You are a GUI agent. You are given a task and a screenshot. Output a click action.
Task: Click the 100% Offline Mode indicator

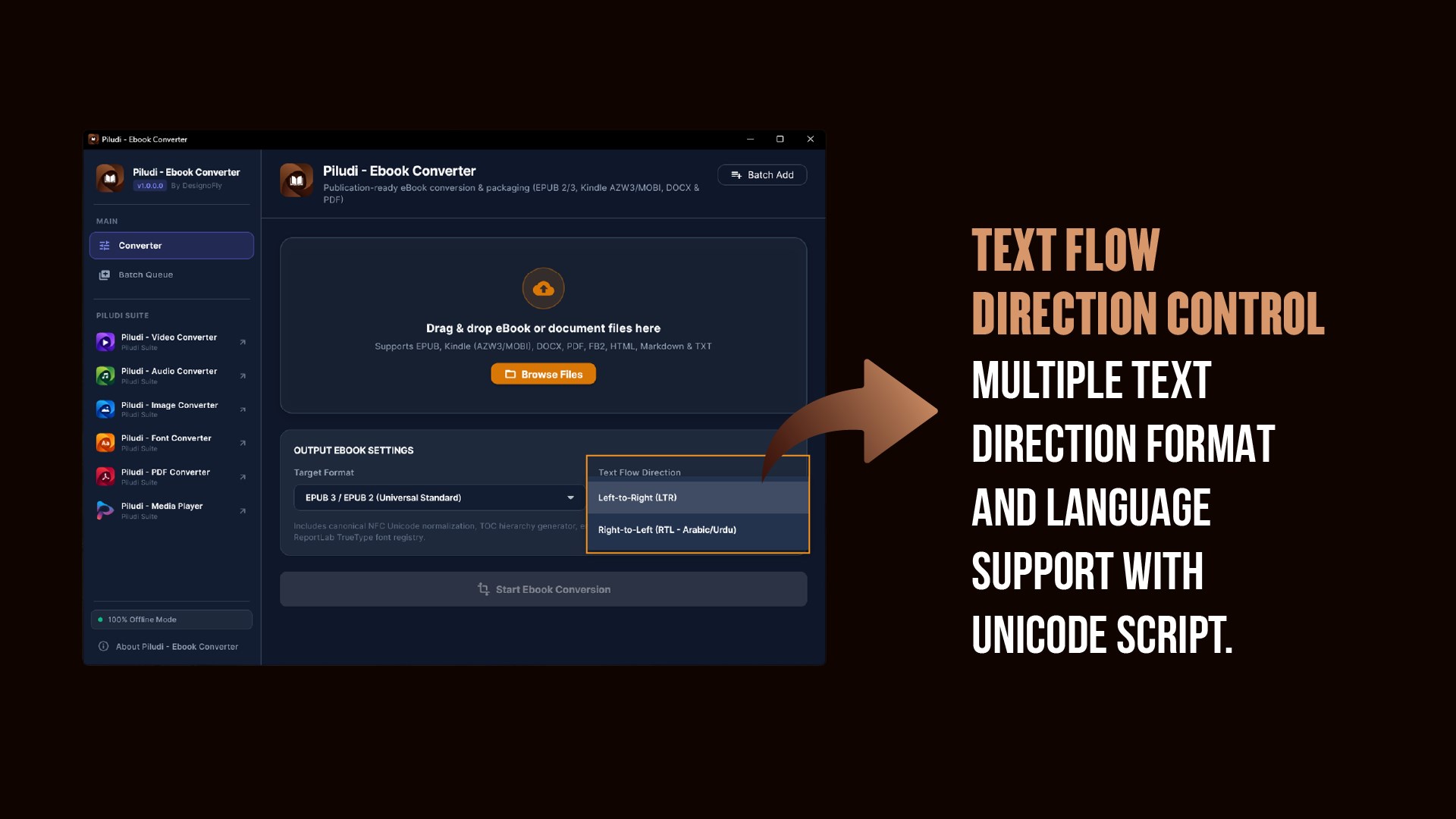tap(171, 620)
